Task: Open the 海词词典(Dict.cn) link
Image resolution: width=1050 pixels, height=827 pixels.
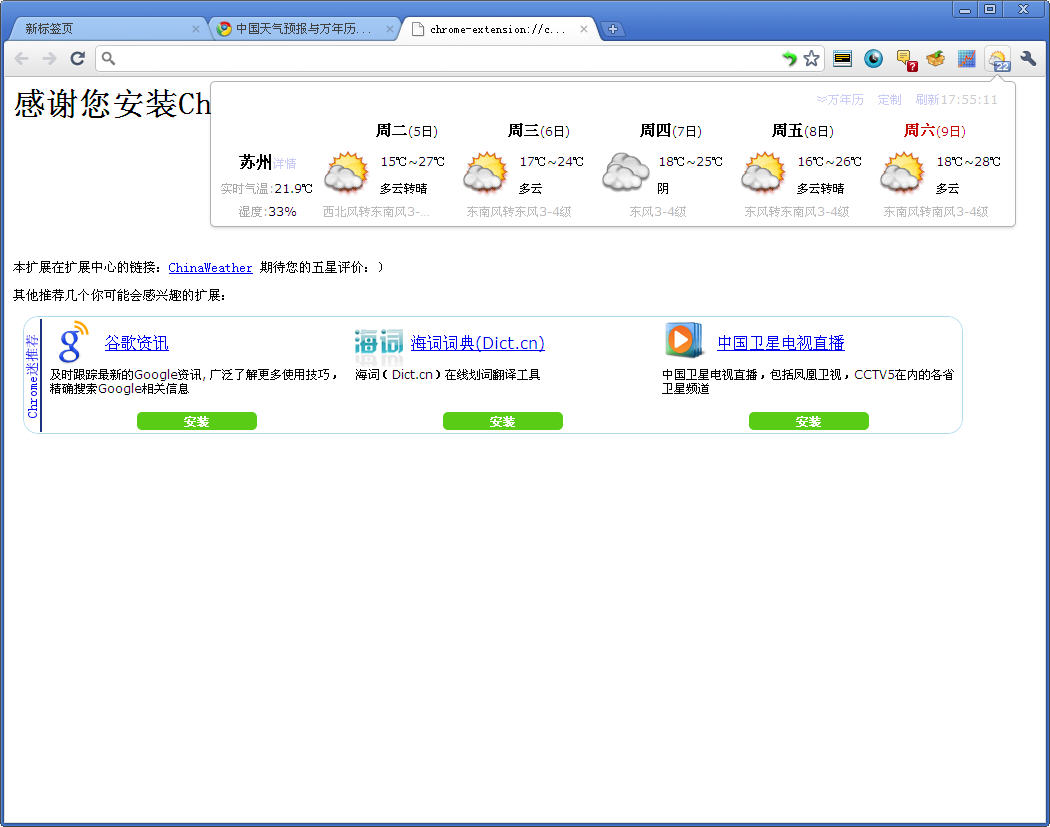Action: click(477, 343)
